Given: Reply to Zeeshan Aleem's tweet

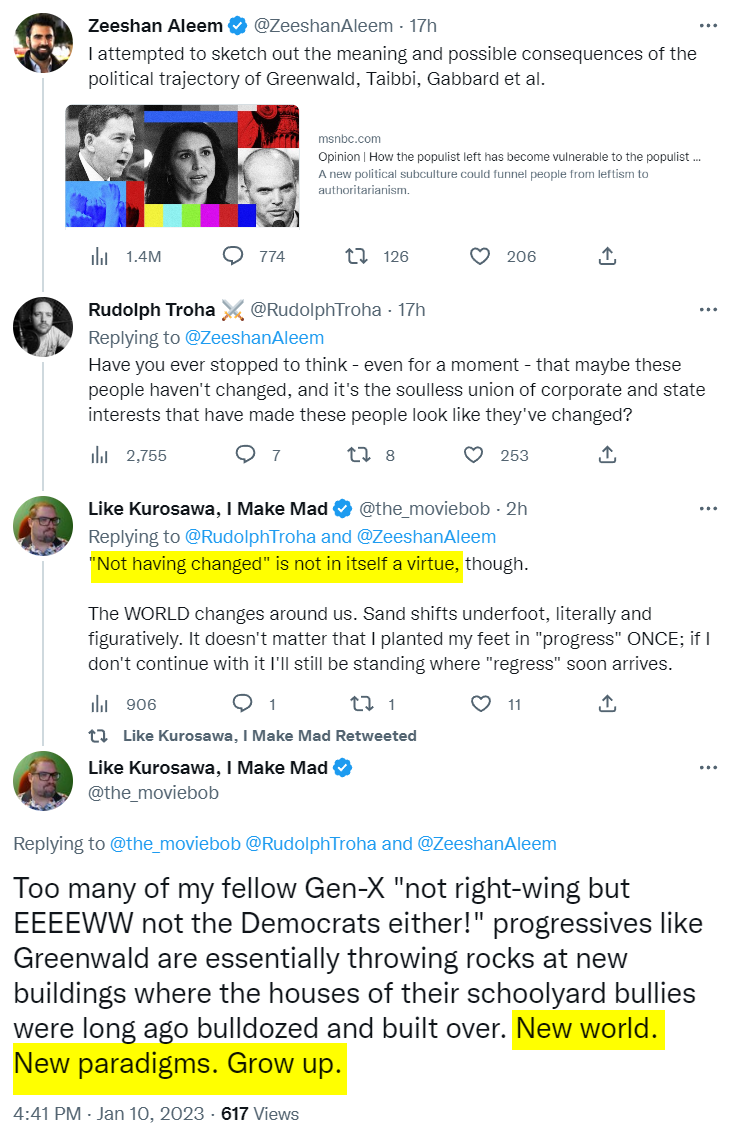Looking at the screenshot, I should point(233,256).
